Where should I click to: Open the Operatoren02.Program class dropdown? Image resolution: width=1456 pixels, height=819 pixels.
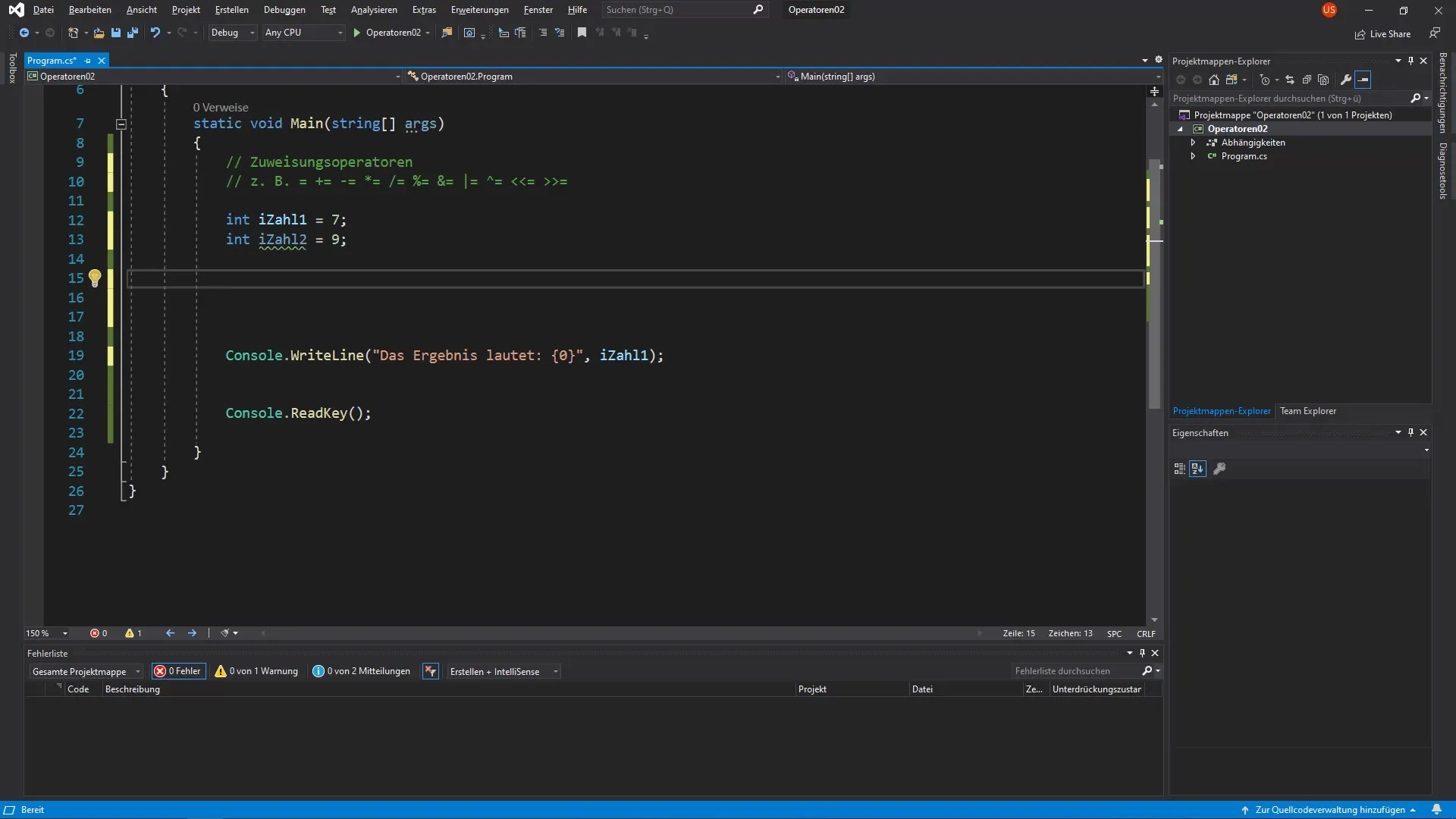point(594,77)
